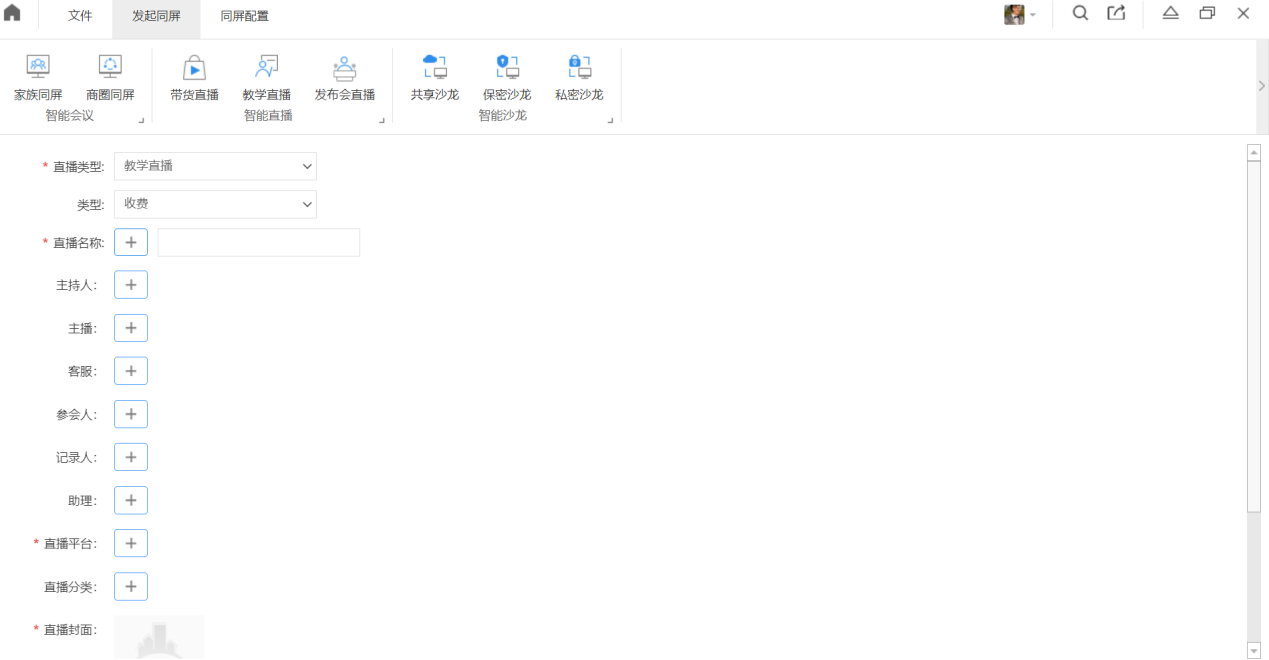This screenshot has height=660, width=1269.
Task: Open the user avatar dropdown menu
Action: [1020, 15]
